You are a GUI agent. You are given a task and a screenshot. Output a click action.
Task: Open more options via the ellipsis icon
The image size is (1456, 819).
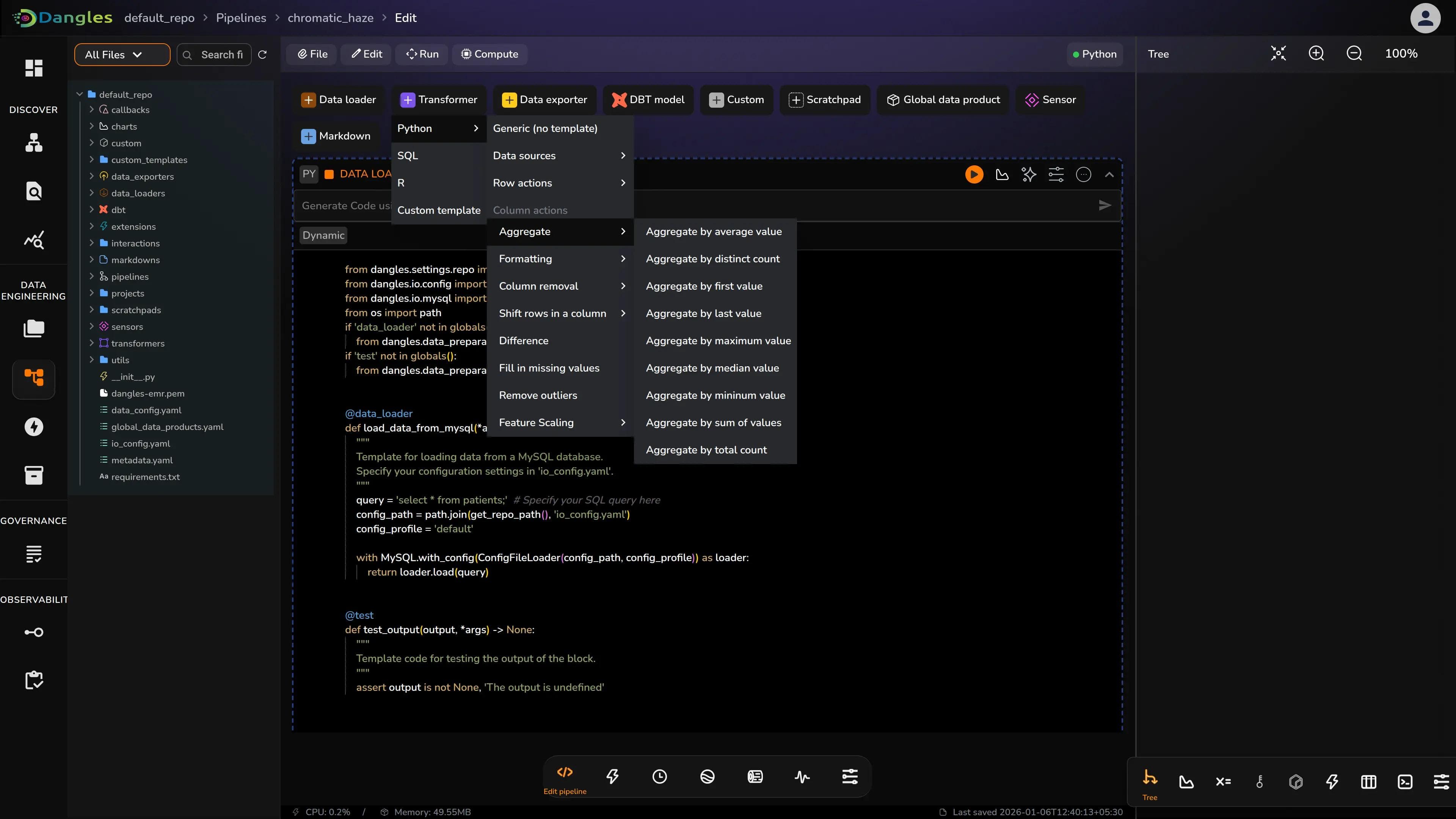click(x=1084, y=174)
